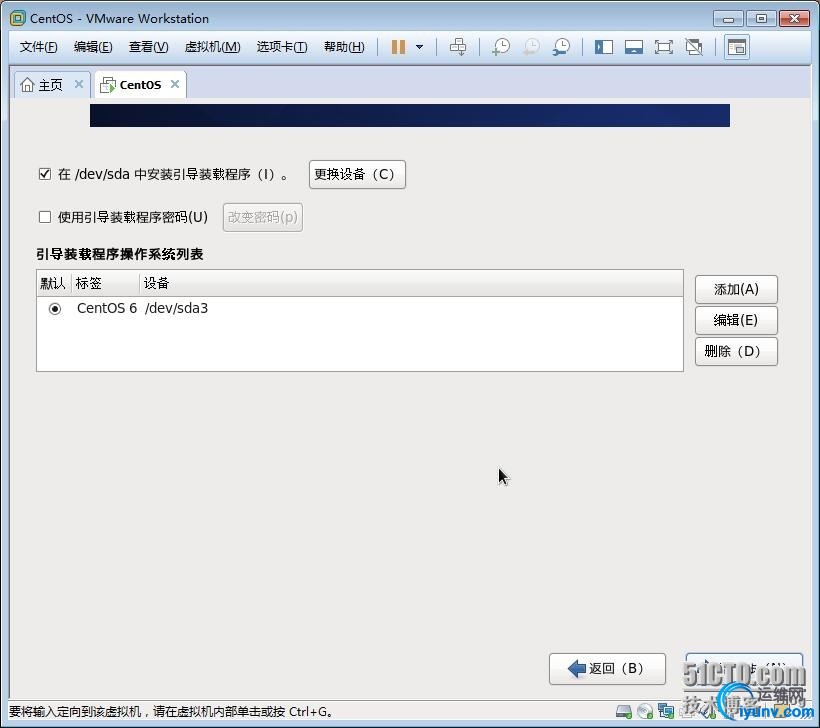Open the 查看(V) menu
Screen dimensions: 820x728
(149, 47)
